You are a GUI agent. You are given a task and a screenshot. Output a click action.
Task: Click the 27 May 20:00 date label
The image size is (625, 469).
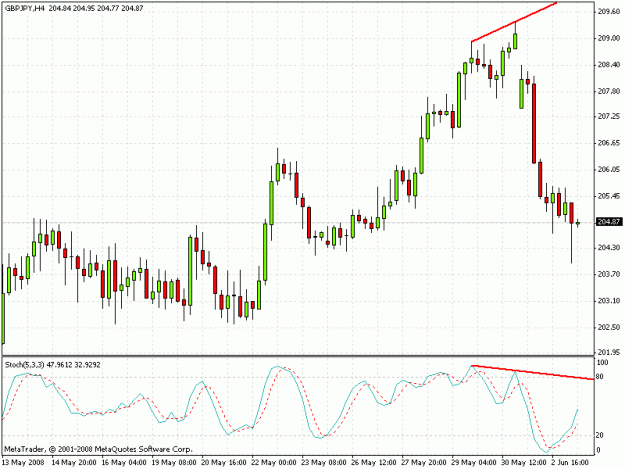point(424,463)
